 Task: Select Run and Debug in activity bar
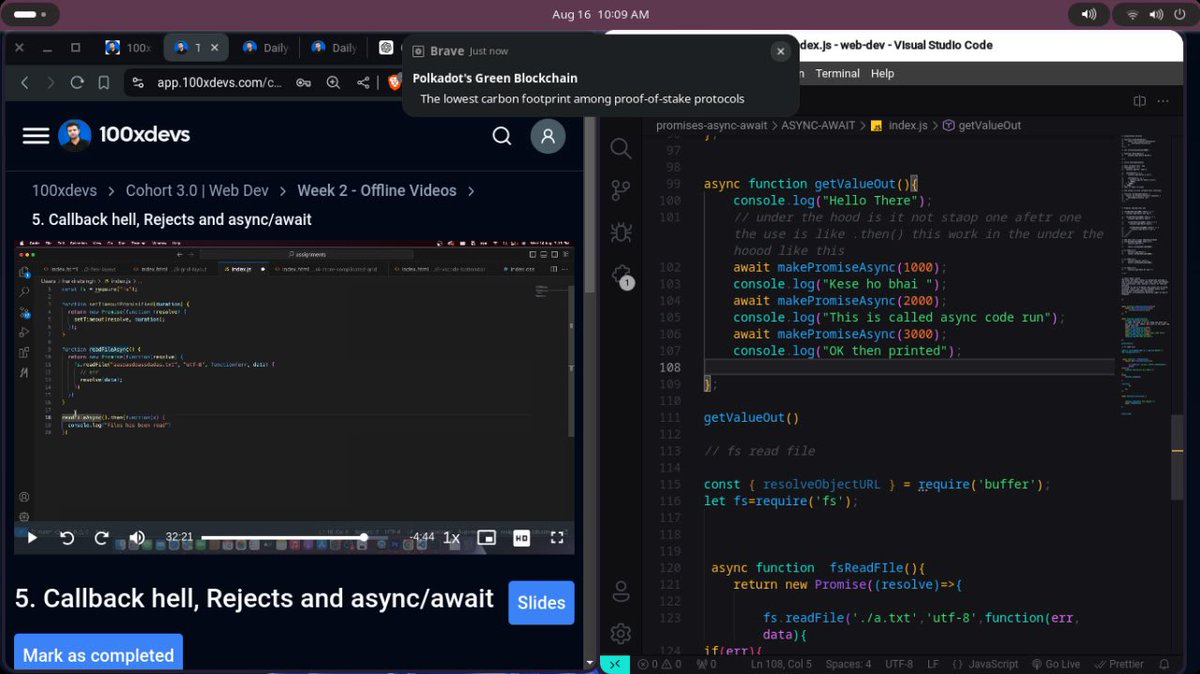coord(620,232)
